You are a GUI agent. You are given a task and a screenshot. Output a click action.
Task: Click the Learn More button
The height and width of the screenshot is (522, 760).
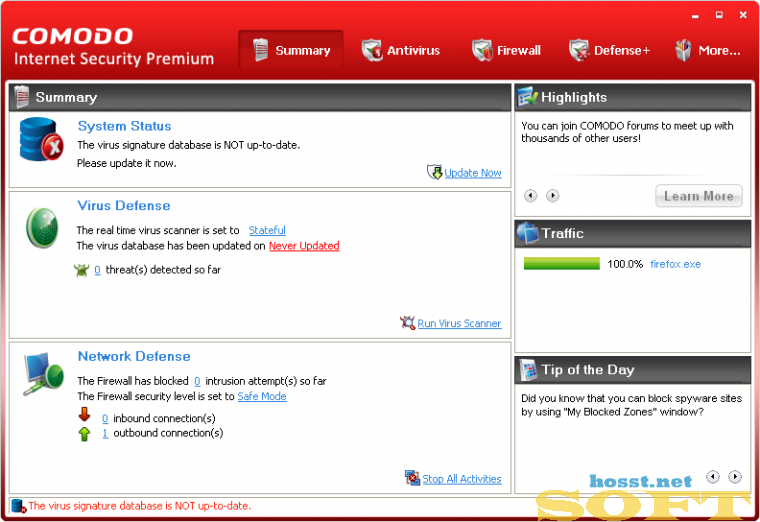click(698, 196)
